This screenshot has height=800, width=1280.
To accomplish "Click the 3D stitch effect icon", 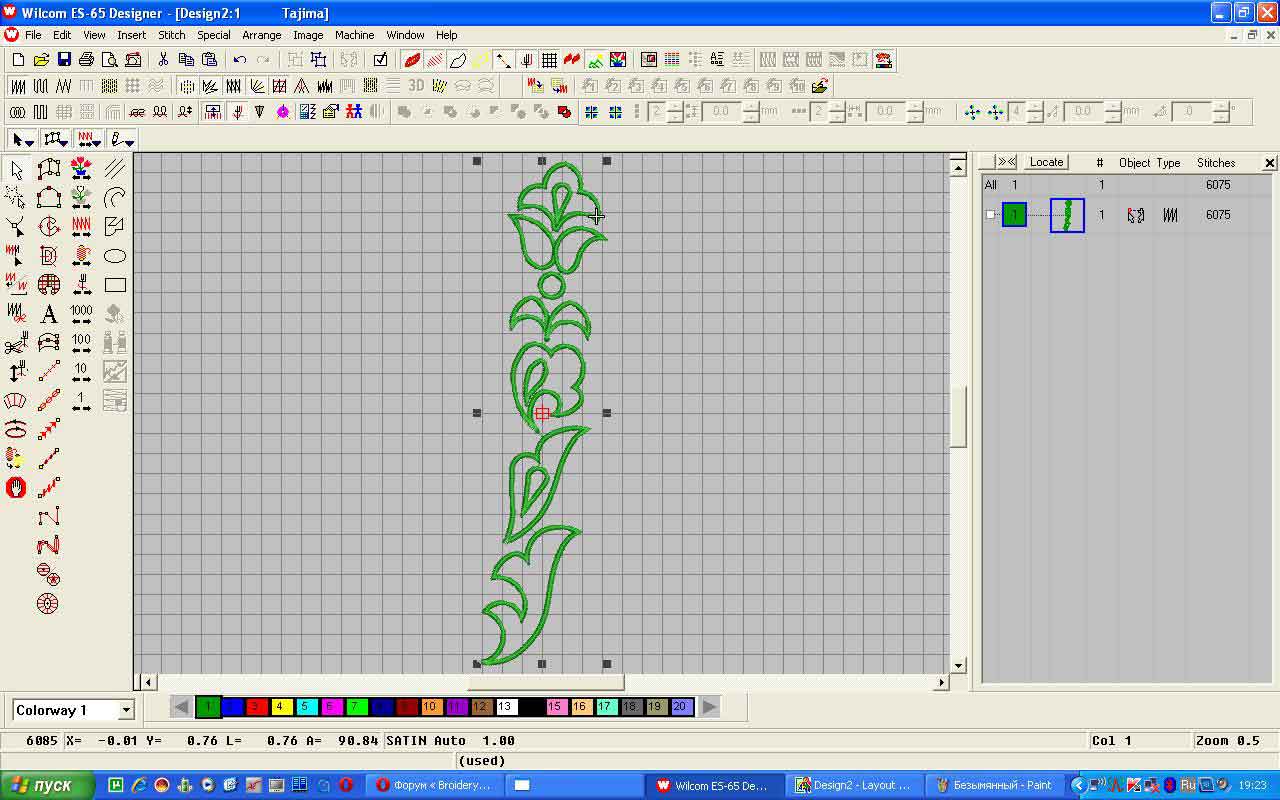I will (416, 86).
